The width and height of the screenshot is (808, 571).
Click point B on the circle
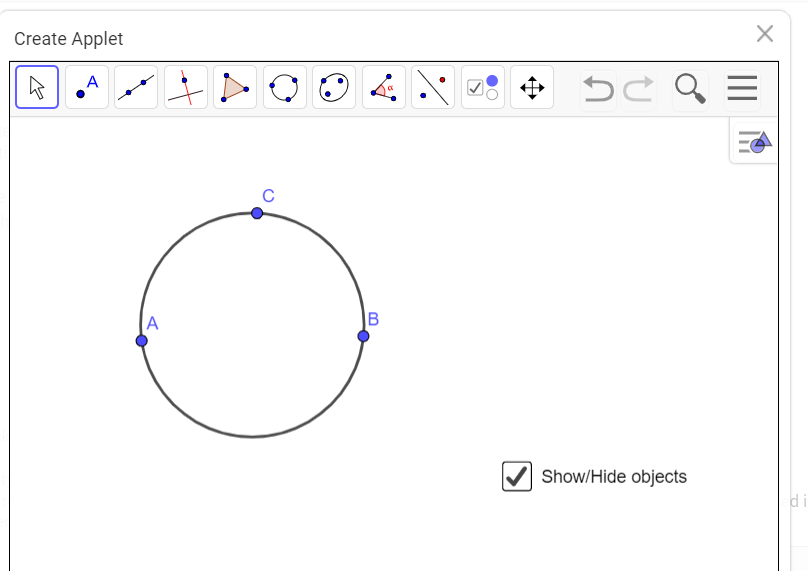point(363,337)
